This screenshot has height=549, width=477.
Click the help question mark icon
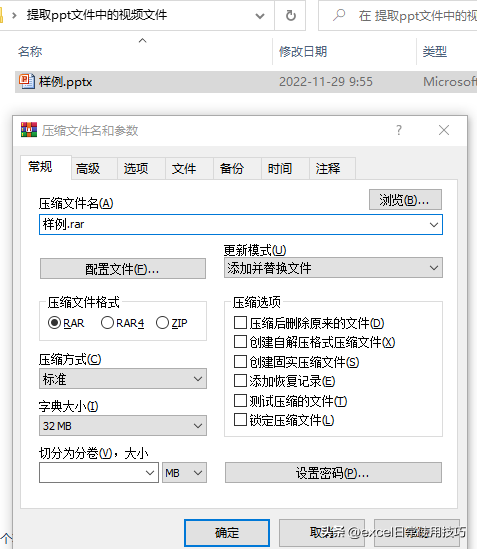pyautogui.click(x=399, y=130)
